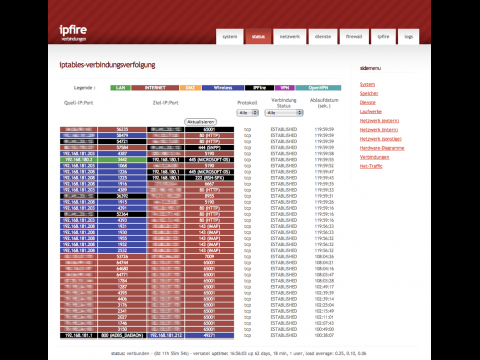Screen dimensions: 480x360
Task: Click the black IPFire legend swatch
Action: 259,88
